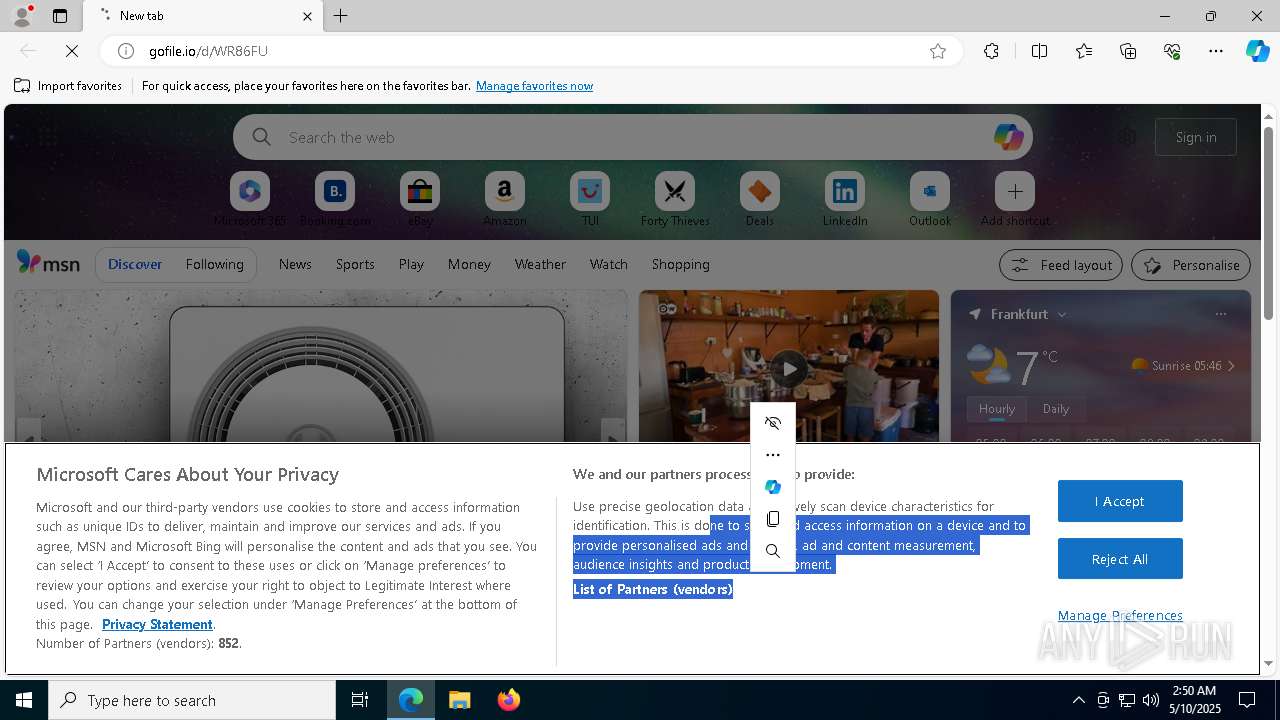Open eBay shortcut tile
The image size is (1280, 720).
click(420, 199)
